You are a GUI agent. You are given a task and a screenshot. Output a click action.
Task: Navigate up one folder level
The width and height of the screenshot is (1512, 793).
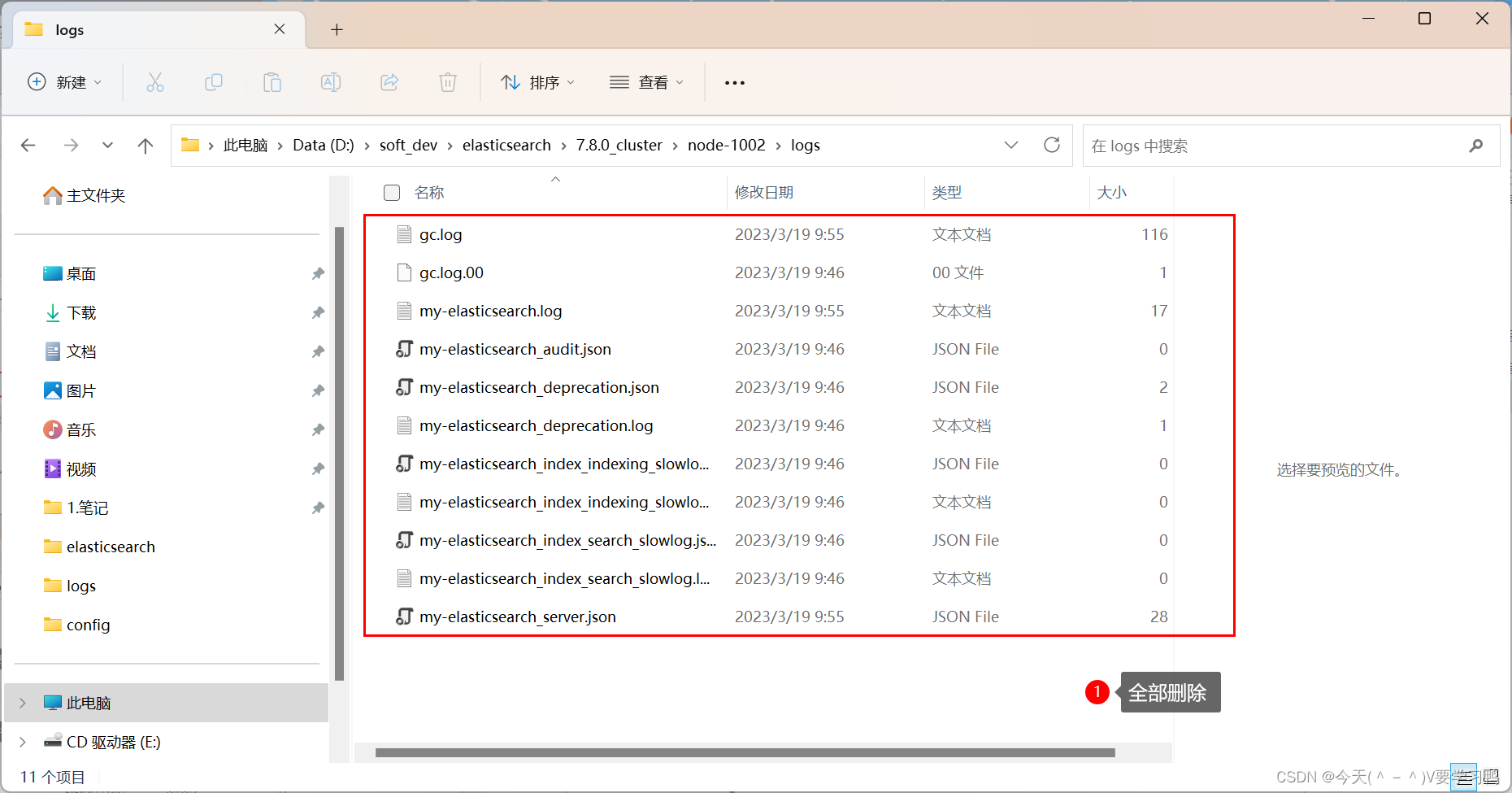[x=146, y=145]
